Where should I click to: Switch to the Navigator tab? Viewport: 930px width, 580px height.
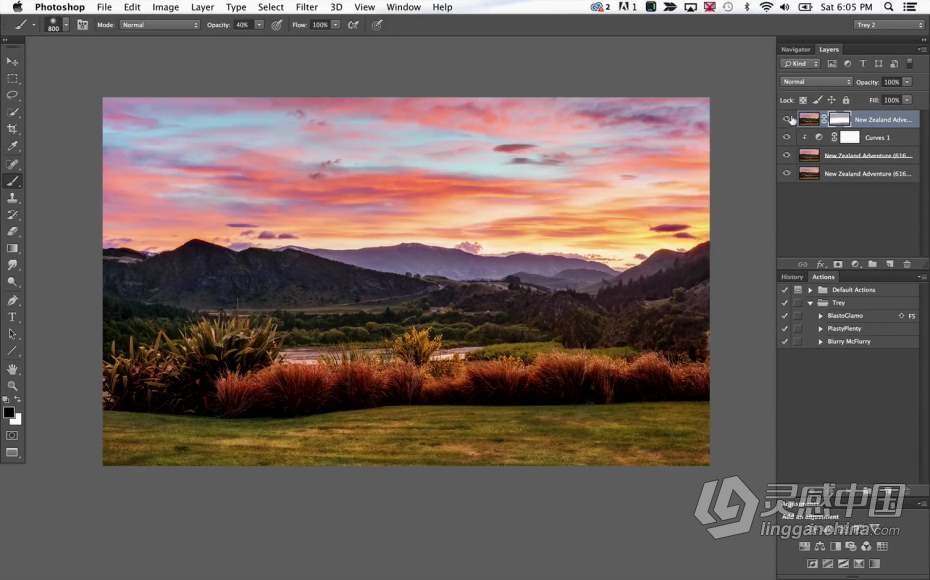pos(795,50)
